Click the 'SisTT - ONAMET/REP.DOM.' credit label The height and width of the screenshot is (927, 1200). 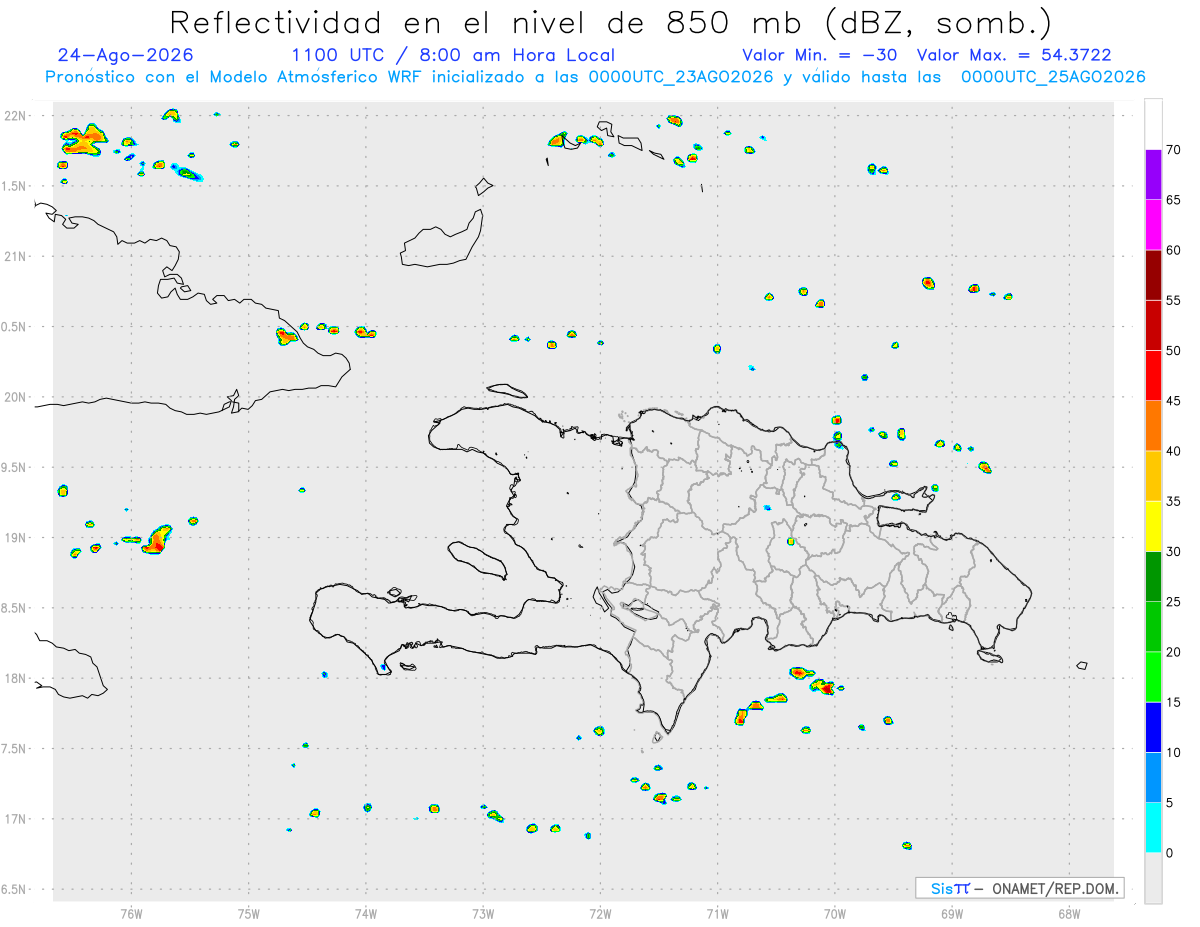point(1019,888)
